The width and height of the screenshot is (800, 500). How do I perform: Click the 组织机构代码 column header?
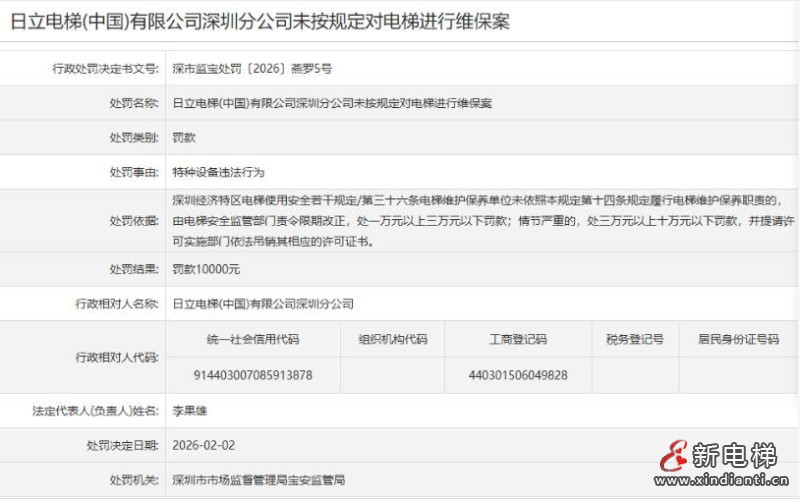click(x=393, y=339)
